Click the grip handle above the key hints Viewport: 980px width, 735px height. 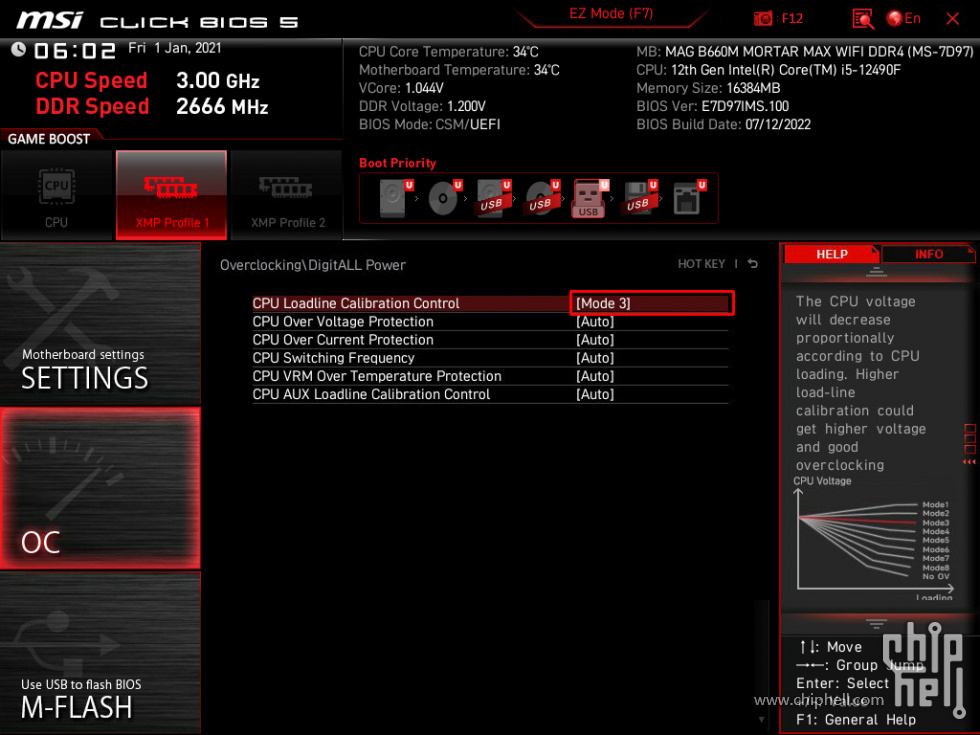pos(876,624)
